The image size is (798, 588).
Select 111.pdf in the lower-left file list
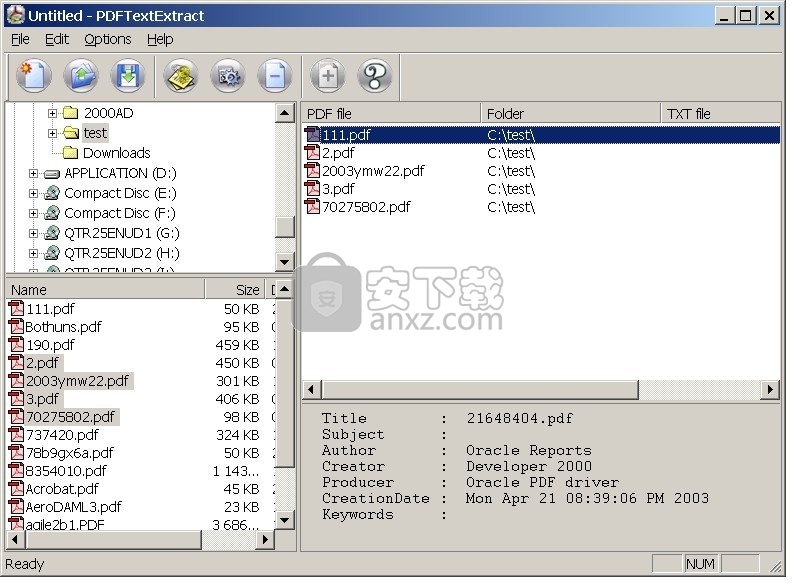point(50,309)
